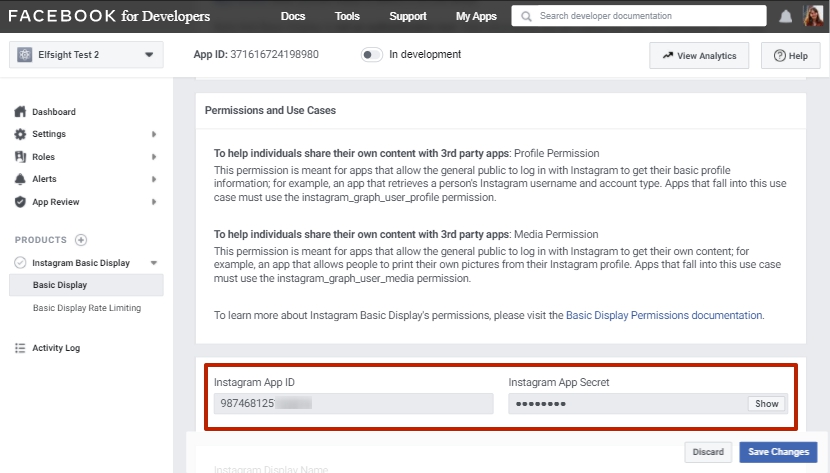Toggle the In development status switch

(372, 54)
